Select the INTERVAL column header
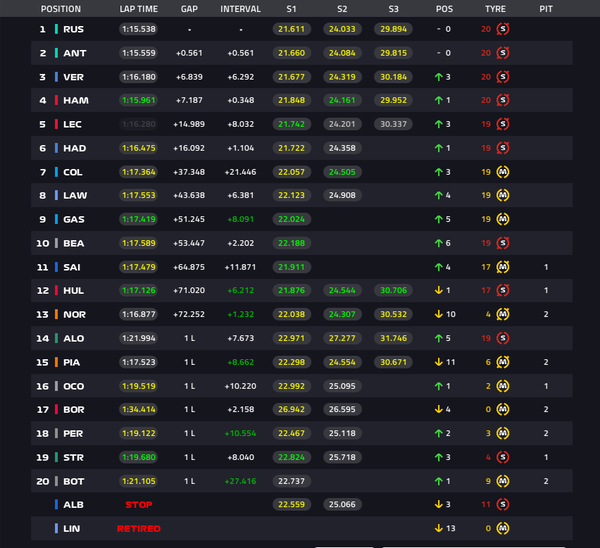Screen dimensions: 600x548 [240, 9]
